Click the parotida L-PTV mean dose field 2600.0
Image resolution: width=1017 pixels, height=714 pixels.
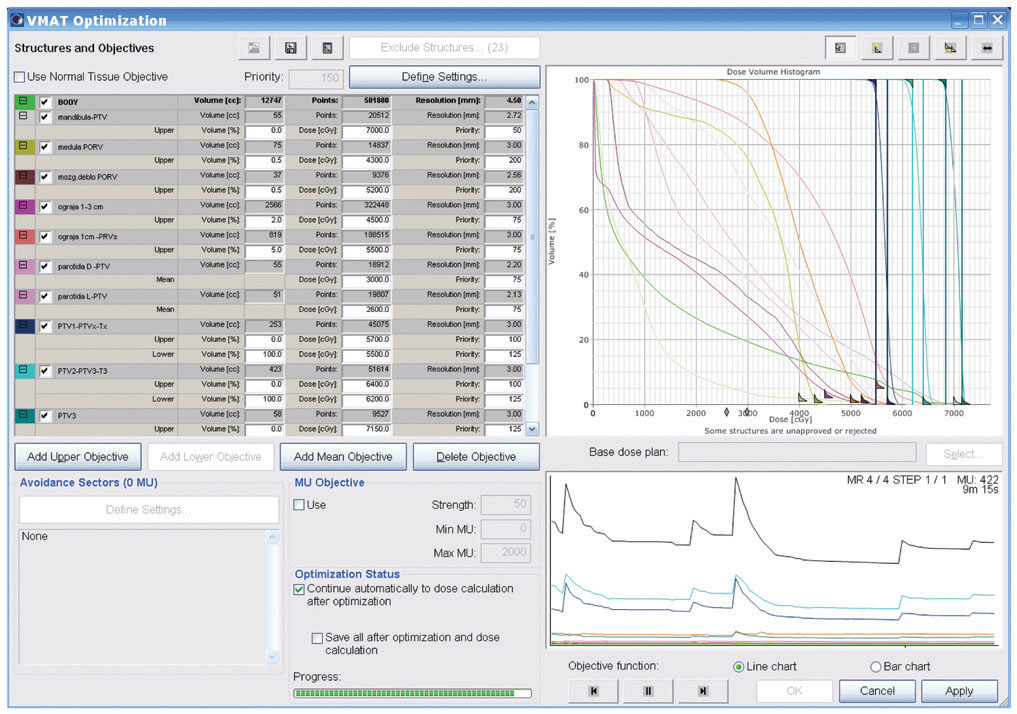pyautogui.click(x=366, y=310)
